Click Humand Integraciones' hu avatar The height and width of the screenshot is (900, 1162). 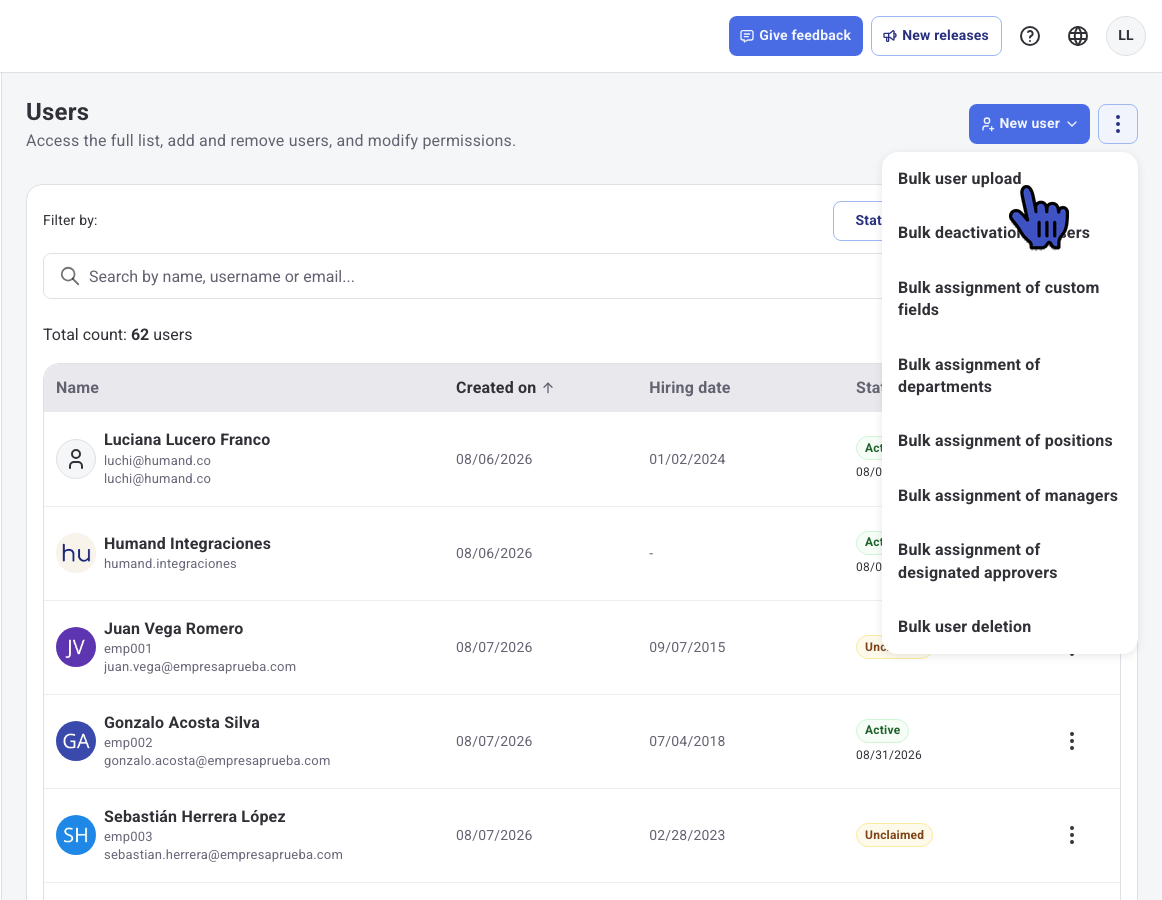[x=76, y=553]
